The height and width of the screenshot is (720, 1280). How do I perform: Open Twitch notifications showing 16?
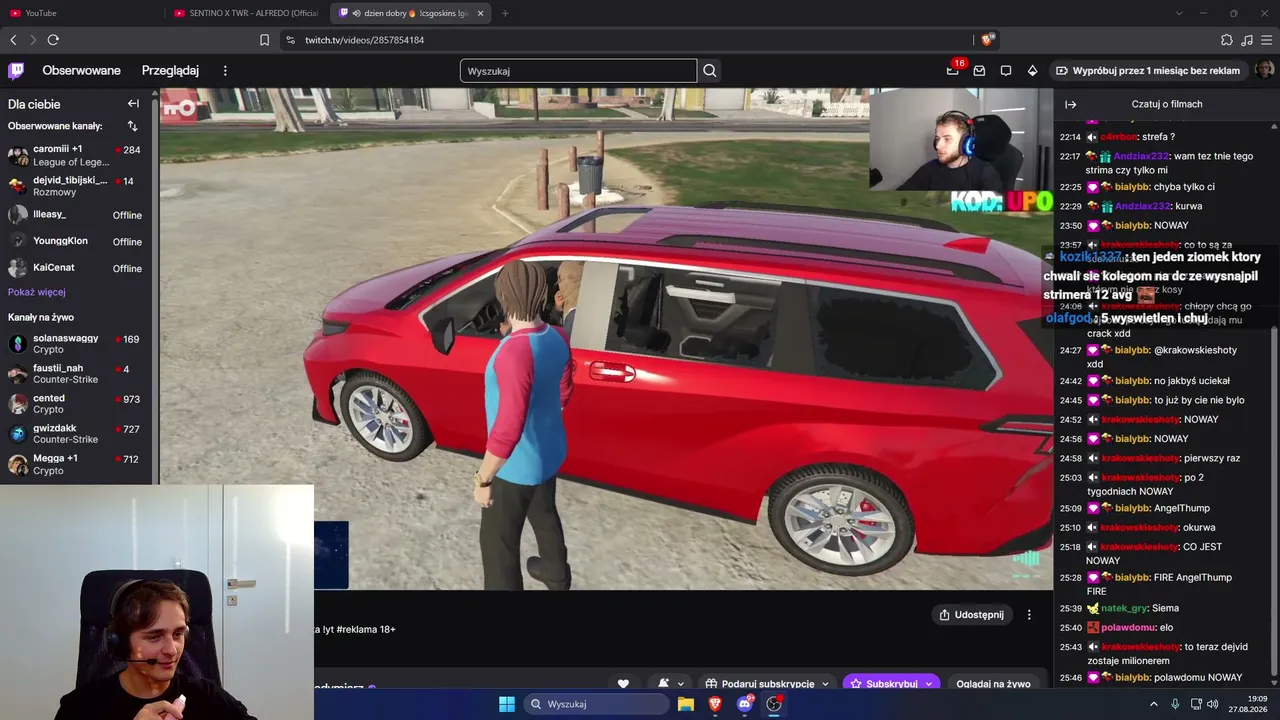tap(954, 70)
